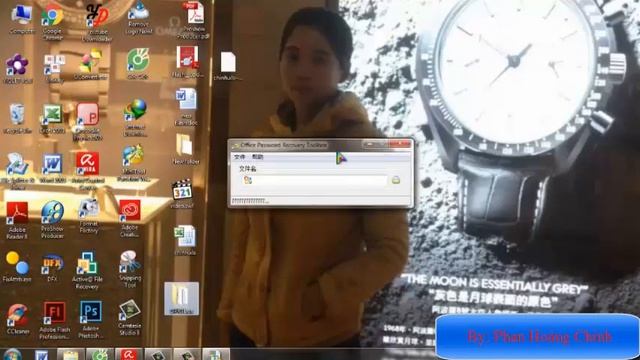
Task: Open the pink PowerPoint shortcut
Action: click(x=88, y=122)
